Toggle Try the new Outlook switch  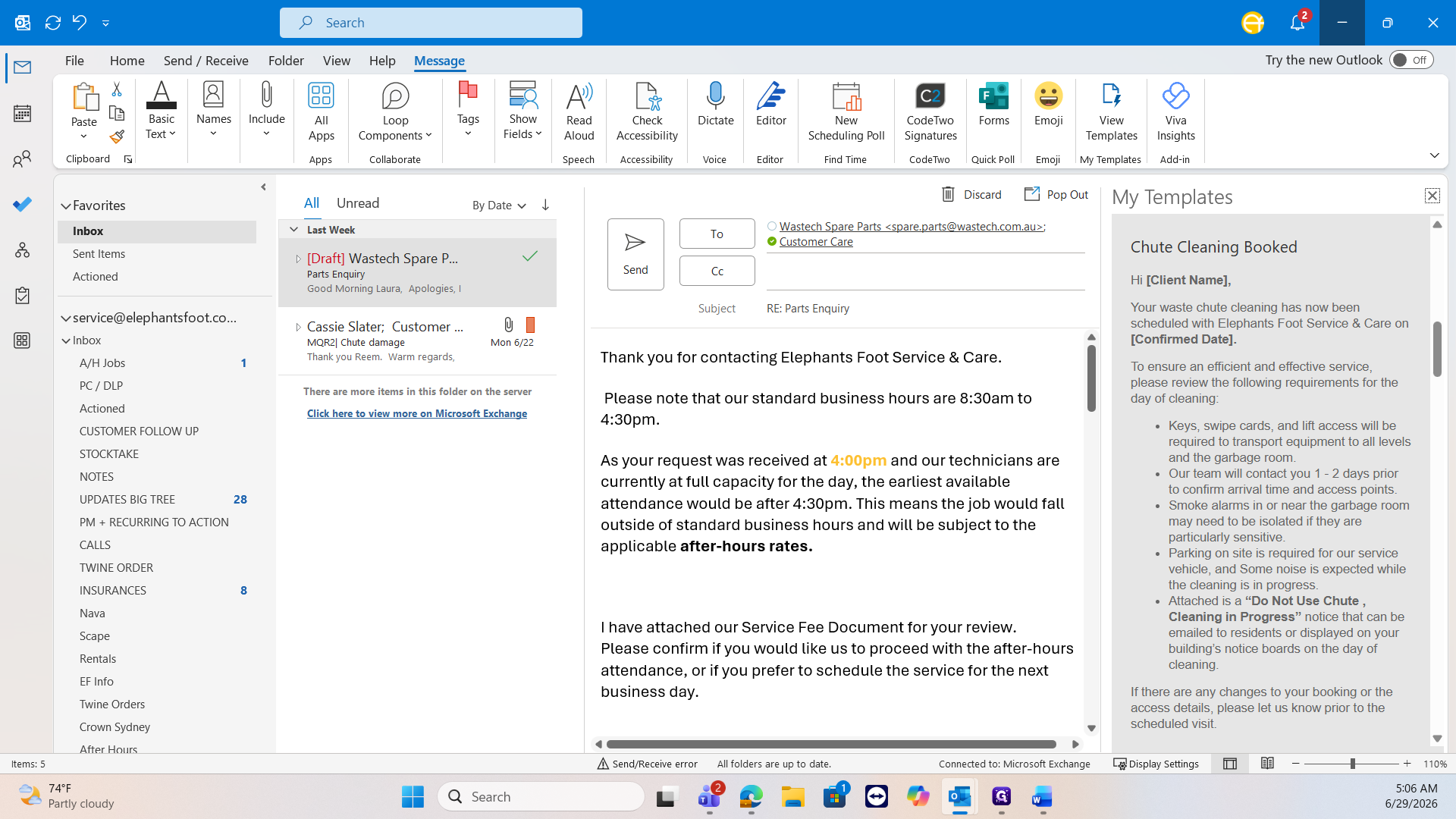[1411, 60]
